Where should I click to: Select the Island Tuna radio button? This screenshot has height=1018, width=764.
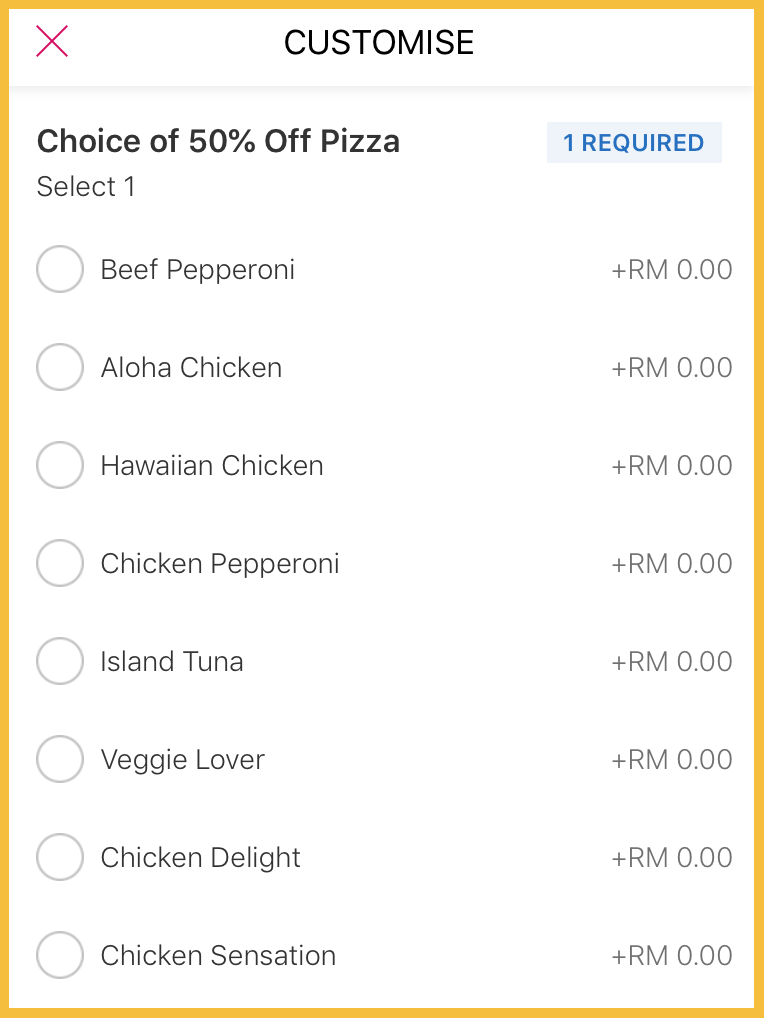point(59,662)
